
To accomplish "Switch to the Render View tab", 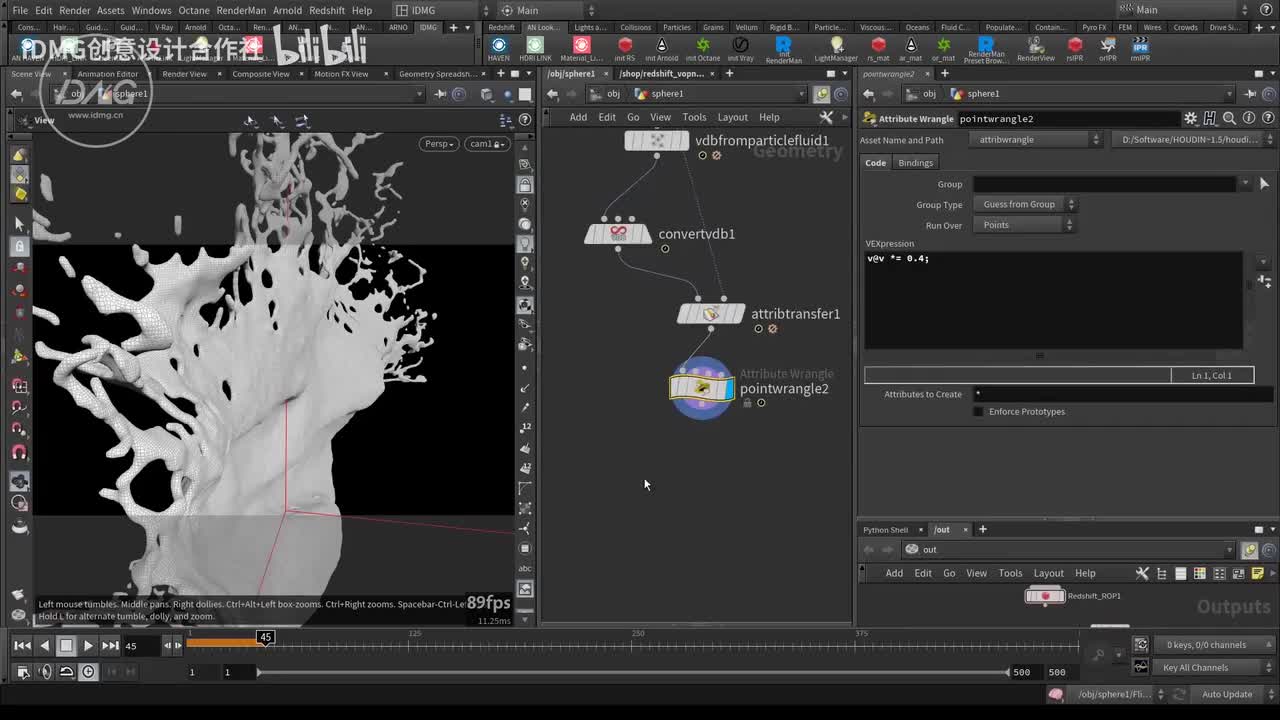I will click(x=185, y=74).
